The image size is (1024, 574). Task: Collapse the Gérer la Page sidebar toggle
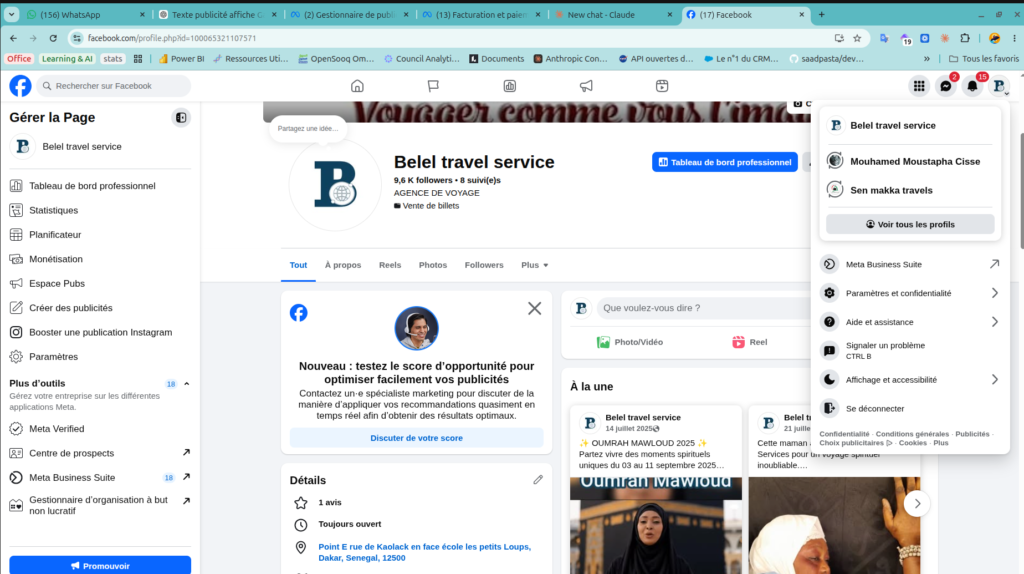[181, 118]
